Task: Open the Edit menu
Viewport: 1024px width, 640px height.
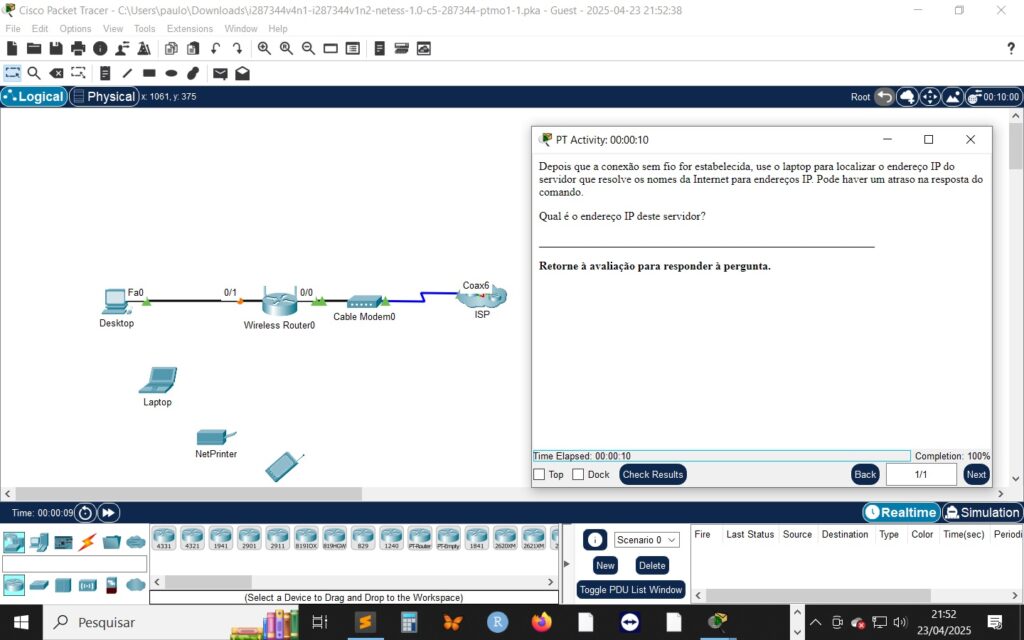Action: pos(40,29)
